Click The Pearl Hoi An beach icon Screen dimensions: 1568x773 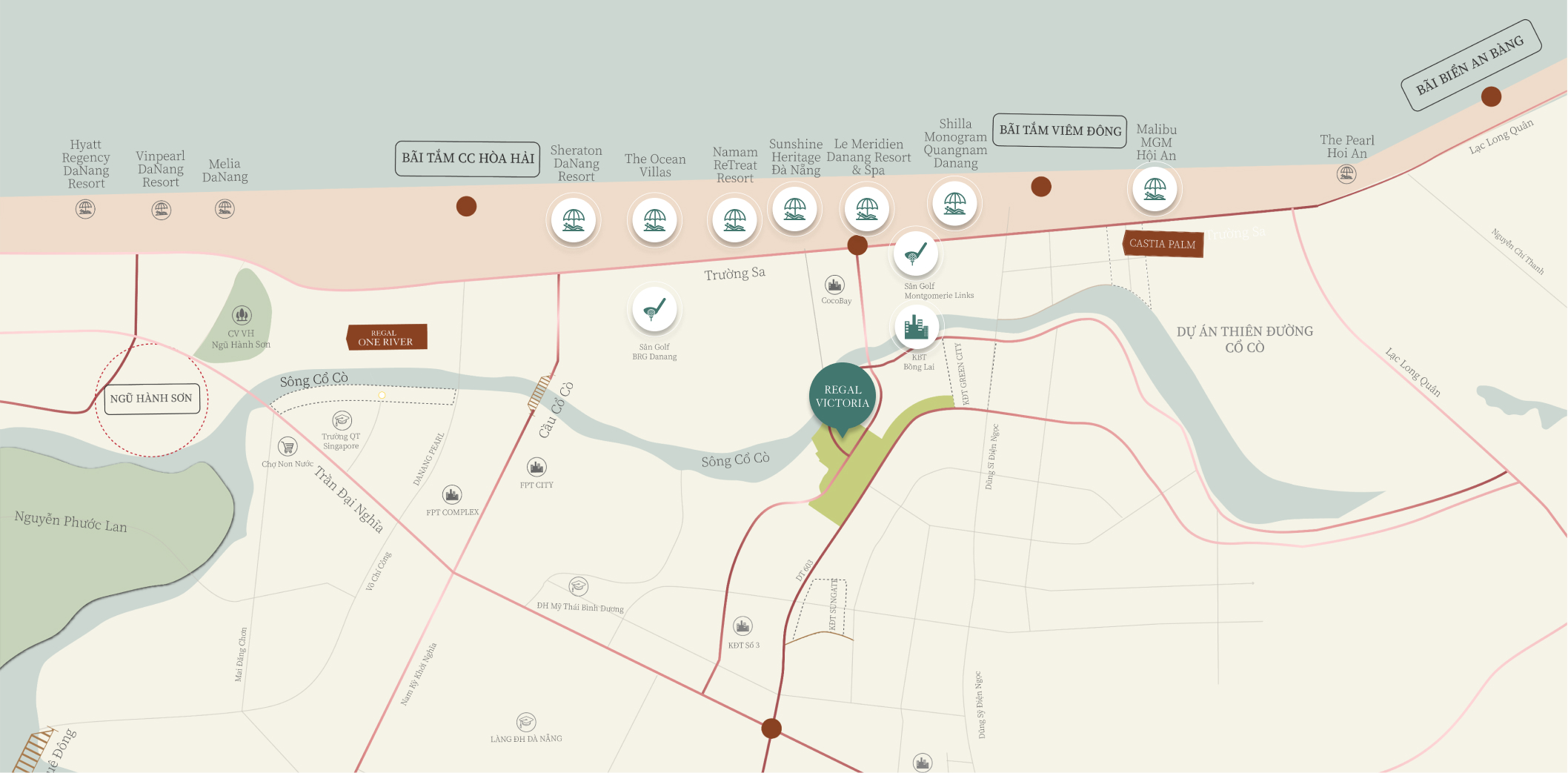pos(1346,174)
